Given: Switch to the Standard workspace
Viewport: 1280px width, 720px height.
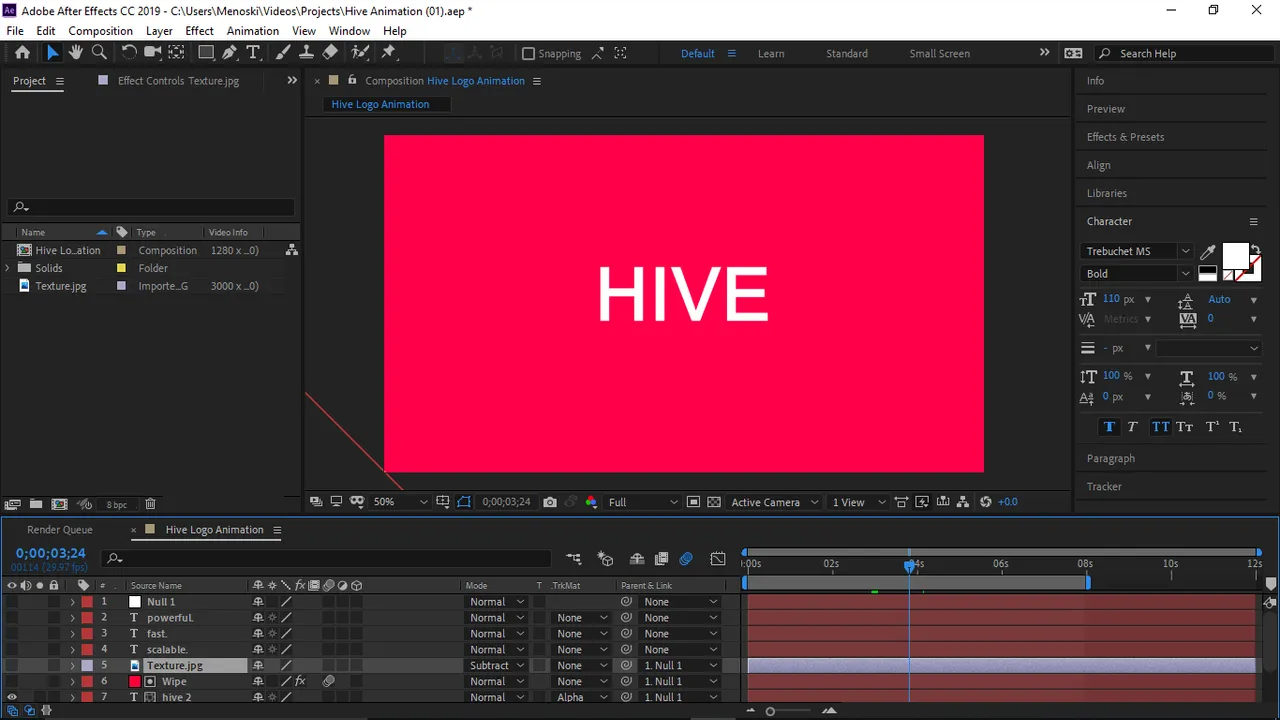Looking at the screenshot, I should pos(847,54).
